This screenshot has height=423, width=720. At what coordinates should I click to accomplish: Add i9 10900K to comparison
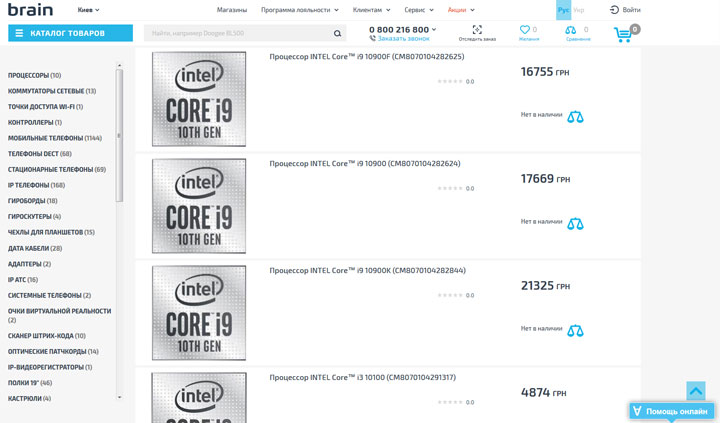[x=575, y=331]
